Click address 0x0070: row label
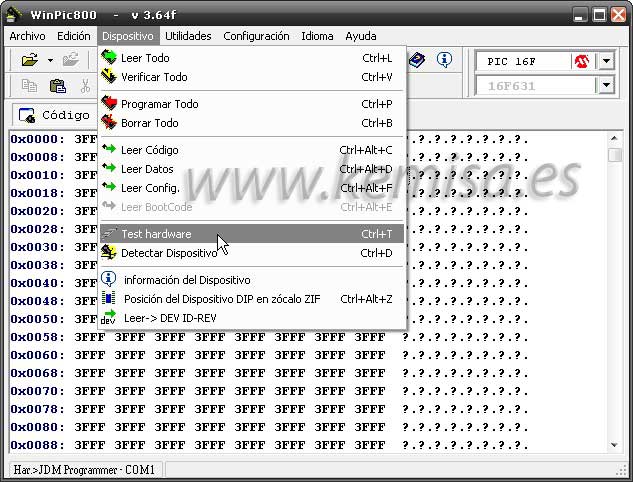Screen dimensions: 633x482 [37, 391]
